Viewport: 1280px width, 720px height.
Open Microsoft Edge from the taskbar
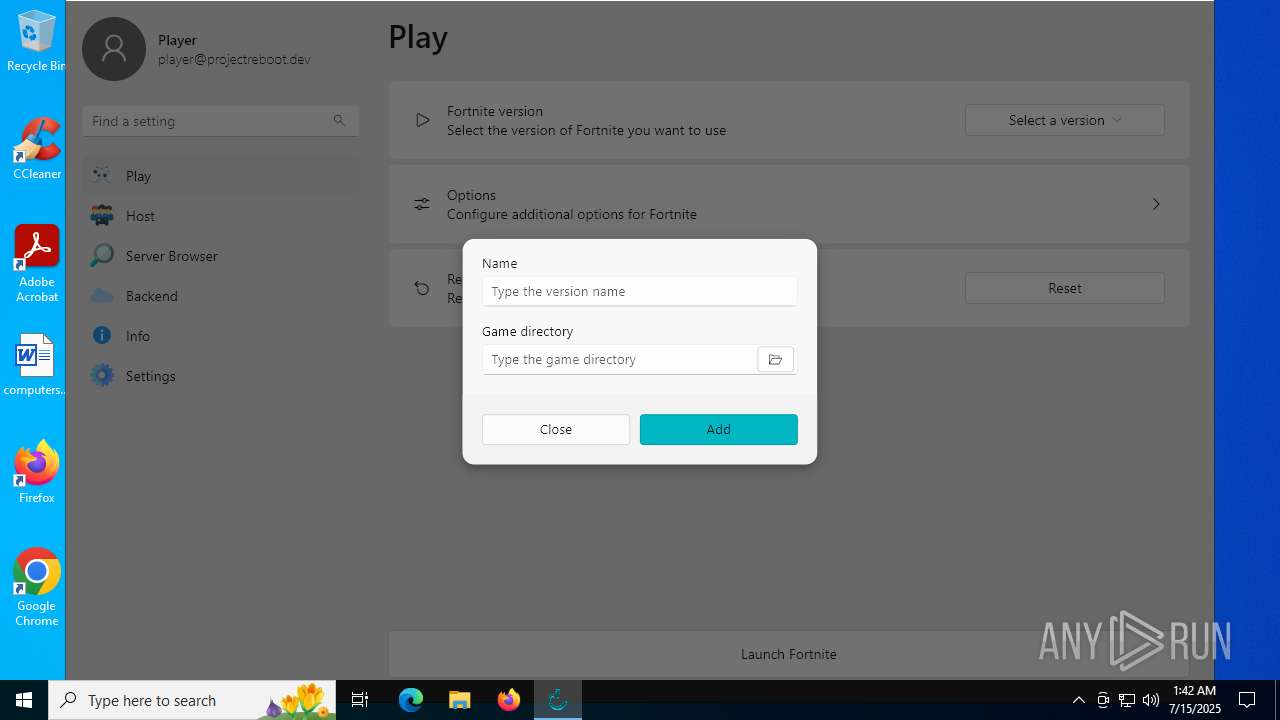411,700
